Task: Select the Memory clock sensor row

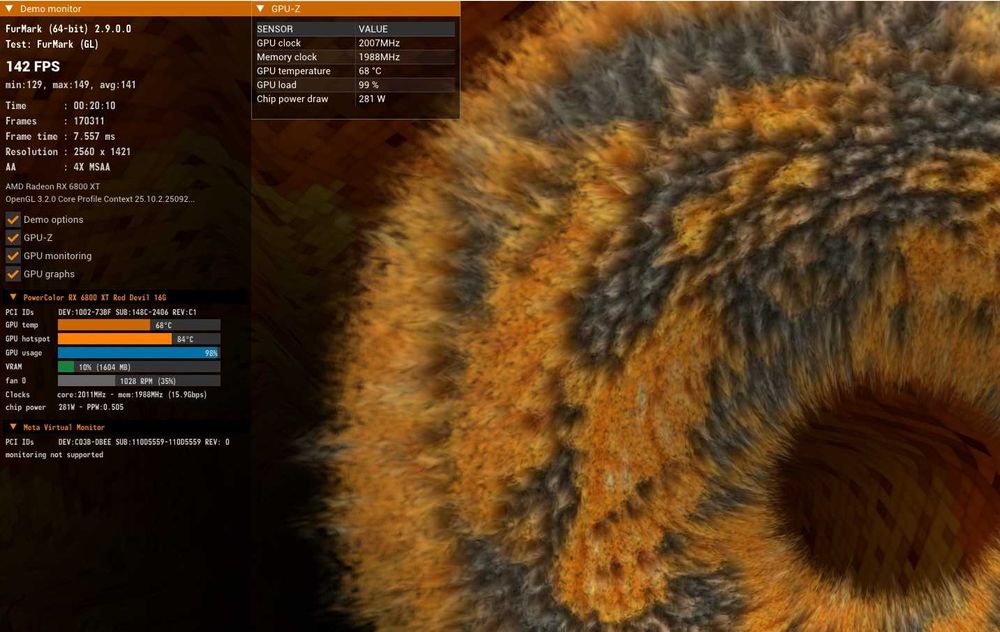Action: pyautogui.click(x=355, y=57)
